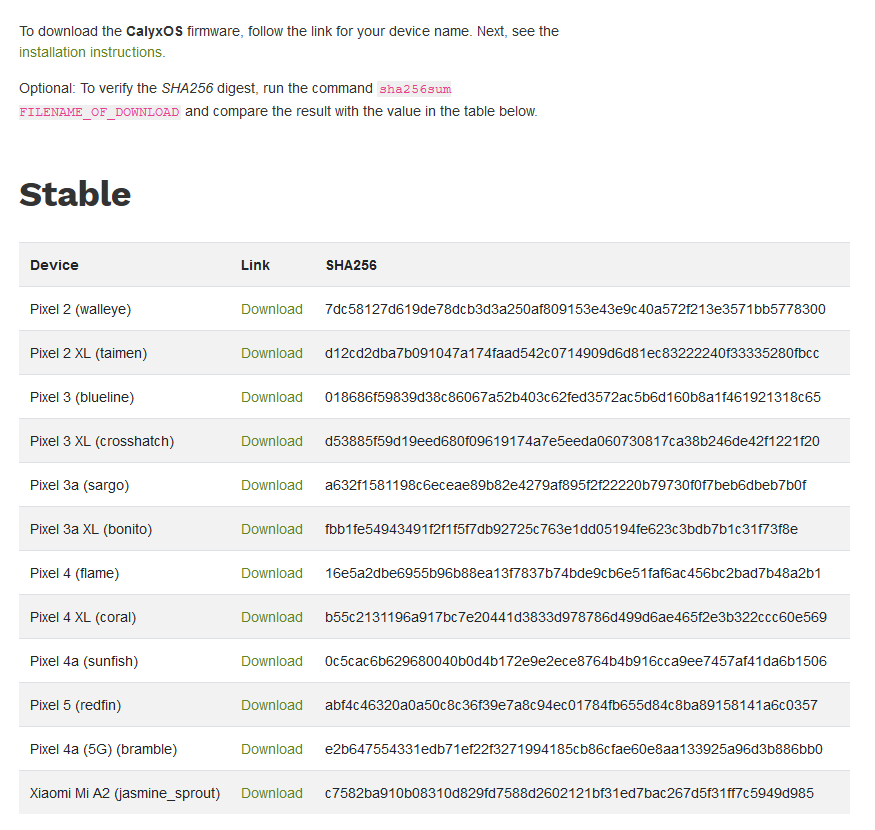Click the Device column header
Viewport: 875px width, 830px height.
coord(54,265)
